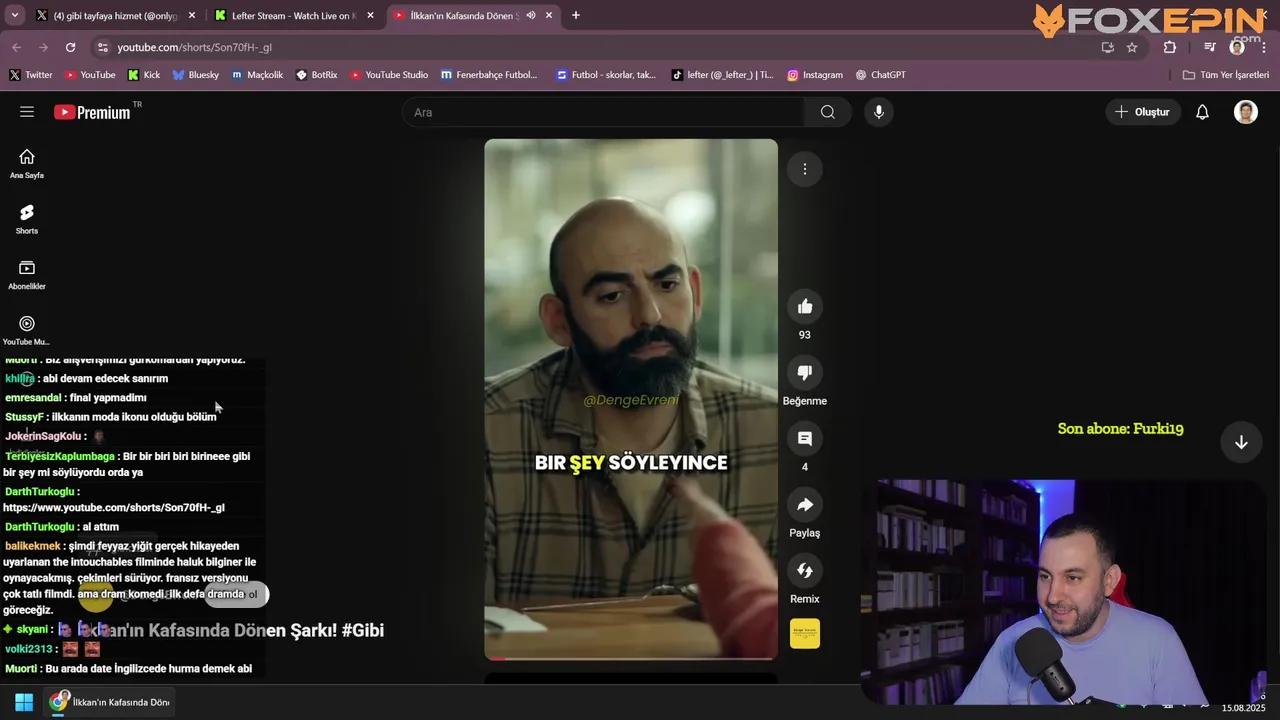1280x720 pixels.
Task: Select the İlkkan'ın Kafasında Dönen tab
Action: (x=473, y=15)
